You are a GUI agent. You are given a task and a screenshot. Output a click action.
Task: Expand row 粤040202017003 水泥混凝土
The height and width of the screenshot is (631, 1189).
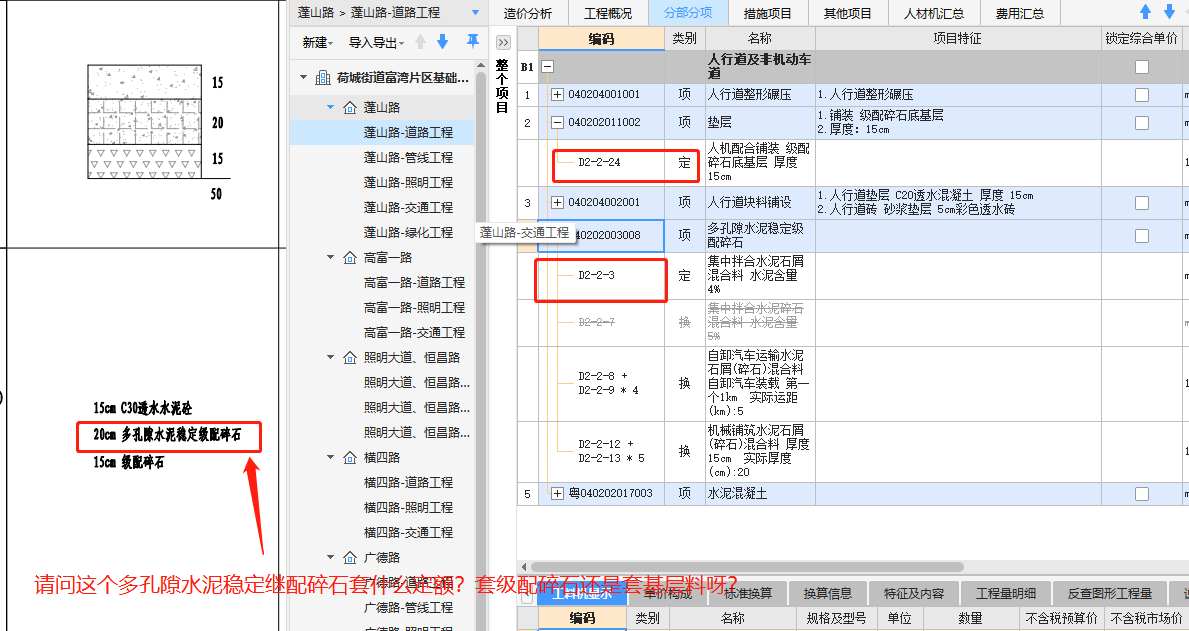coord(557,494)
